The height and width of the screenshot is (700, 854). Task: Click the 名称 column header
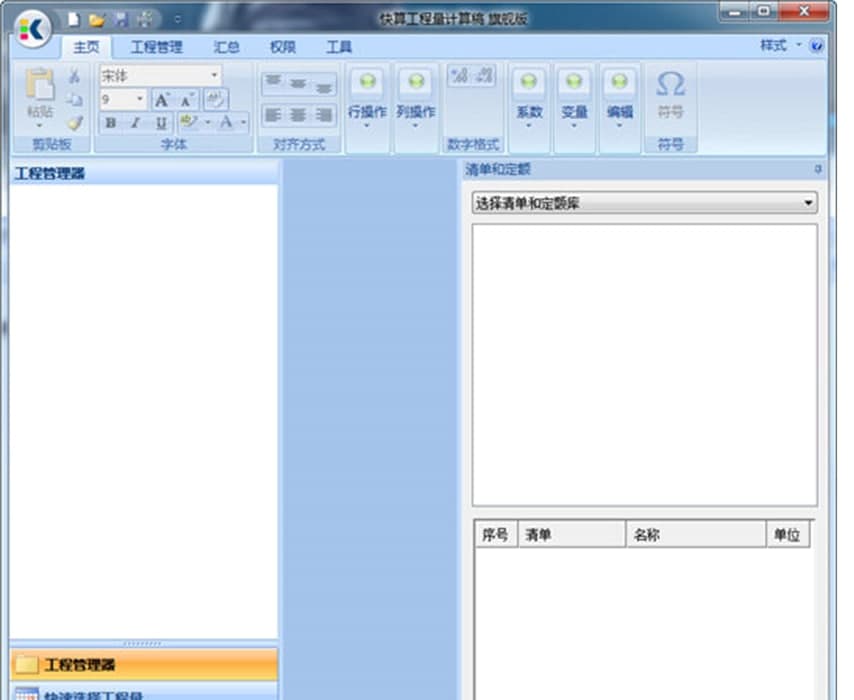tap(696, 534)
